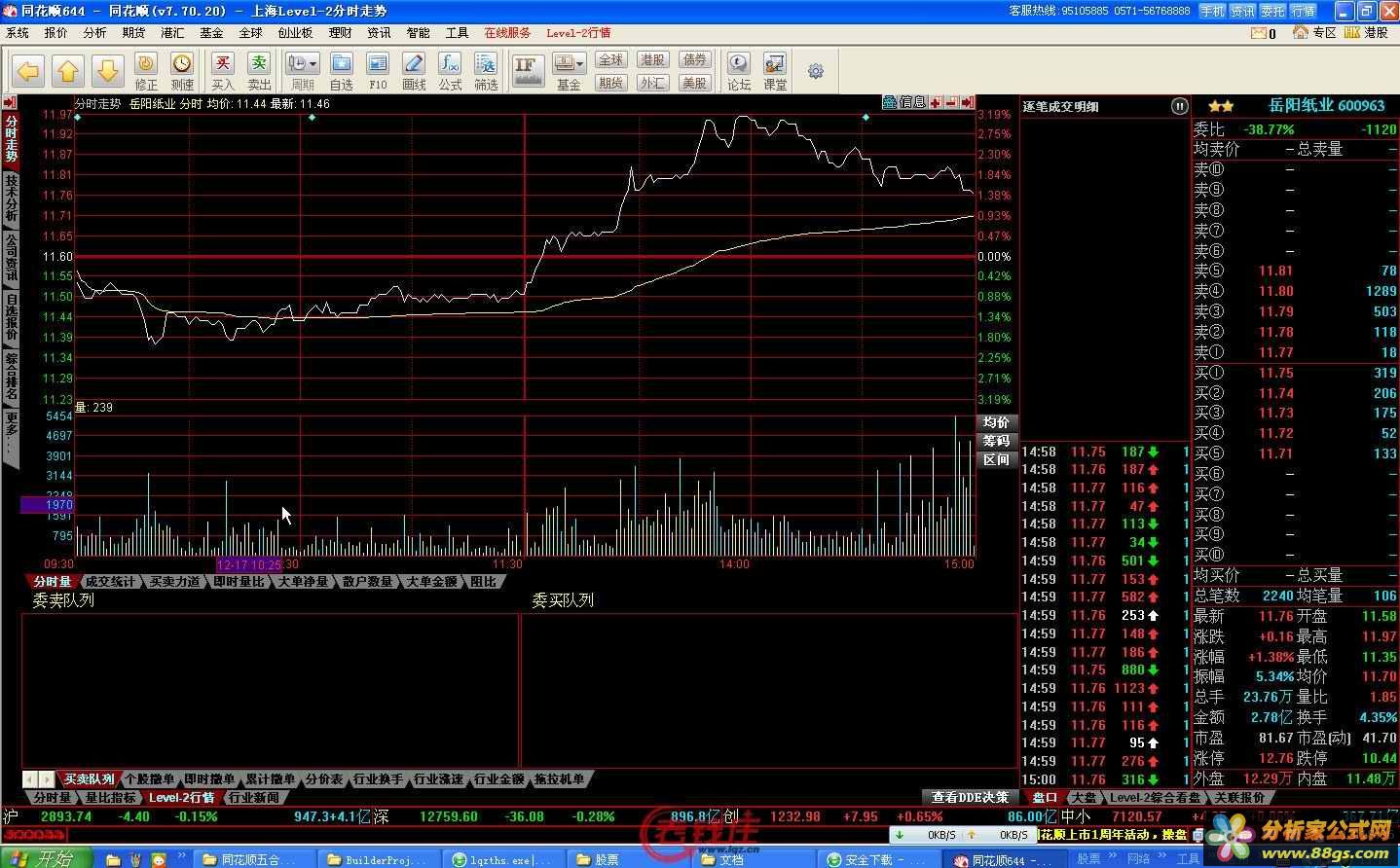Open the IF index futures icon
The height and width of the screenshot is (868, 1400).
527,71
